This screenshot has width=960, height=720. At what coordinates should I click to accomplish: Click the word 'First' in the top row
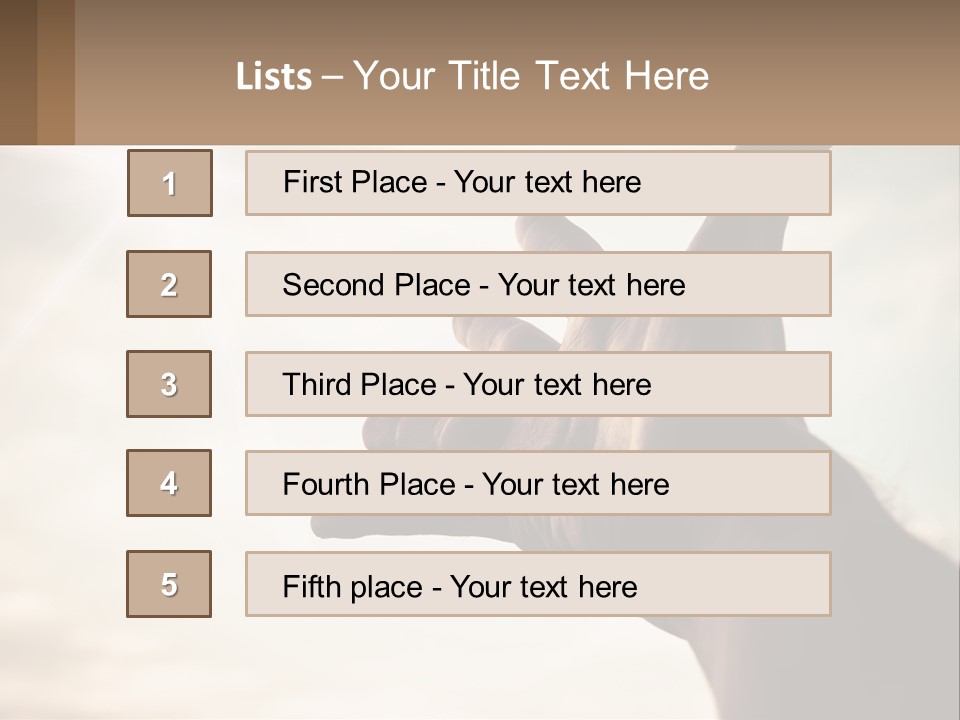tap(312, 182)
